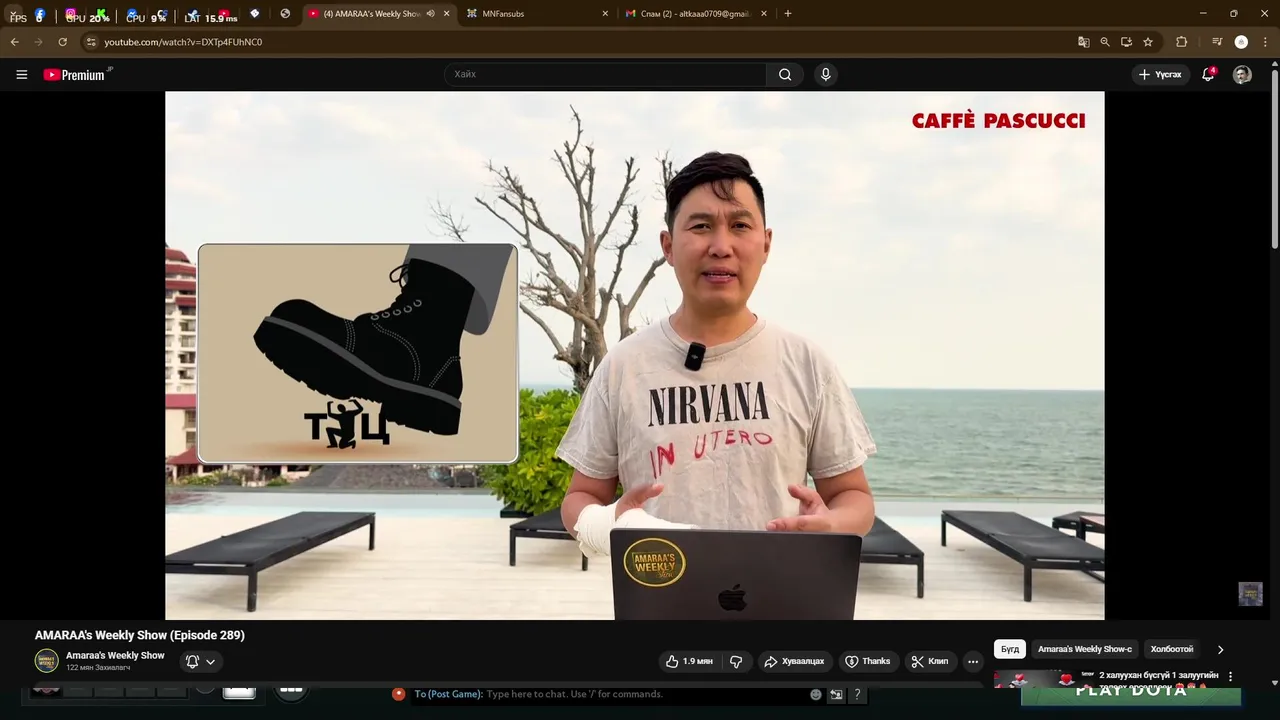Select the Amaraa's Weekly Show-с chip
The image size is (1280, 720).
point(1085,649)
